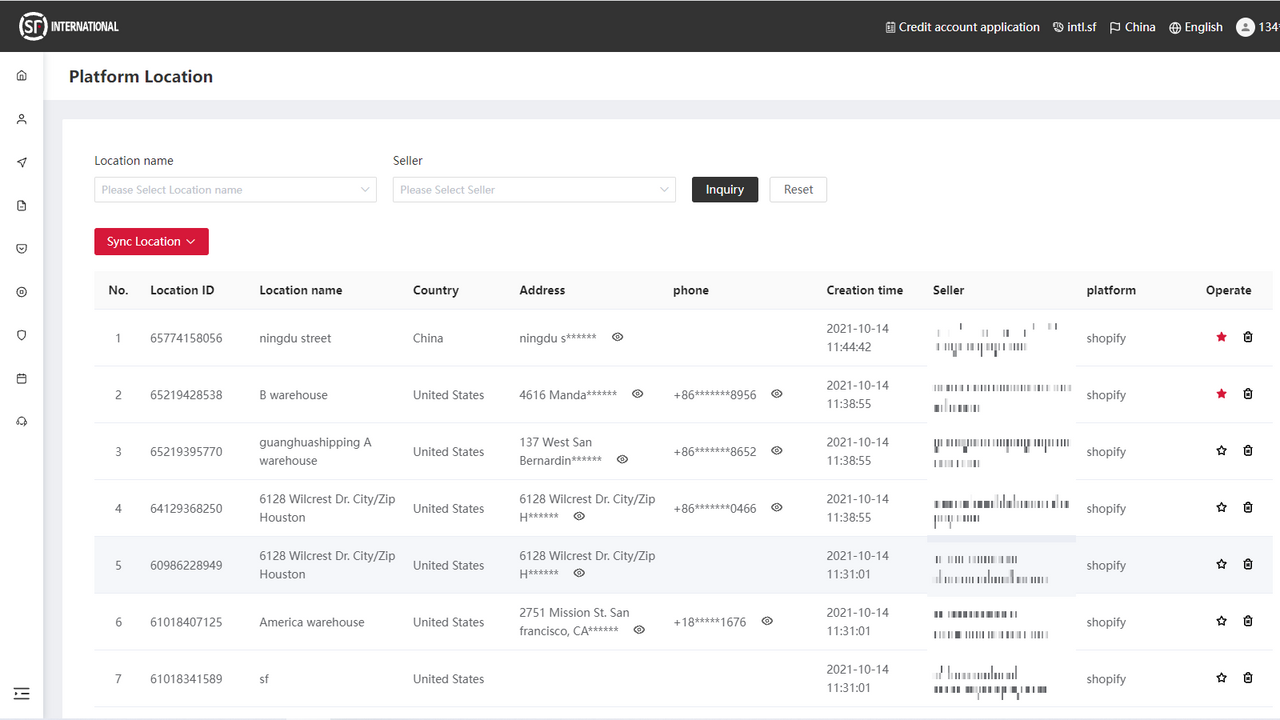Reveal phone ending in 8652
The width and height of the screenshot is (1280, 720).
click(777, 451)
